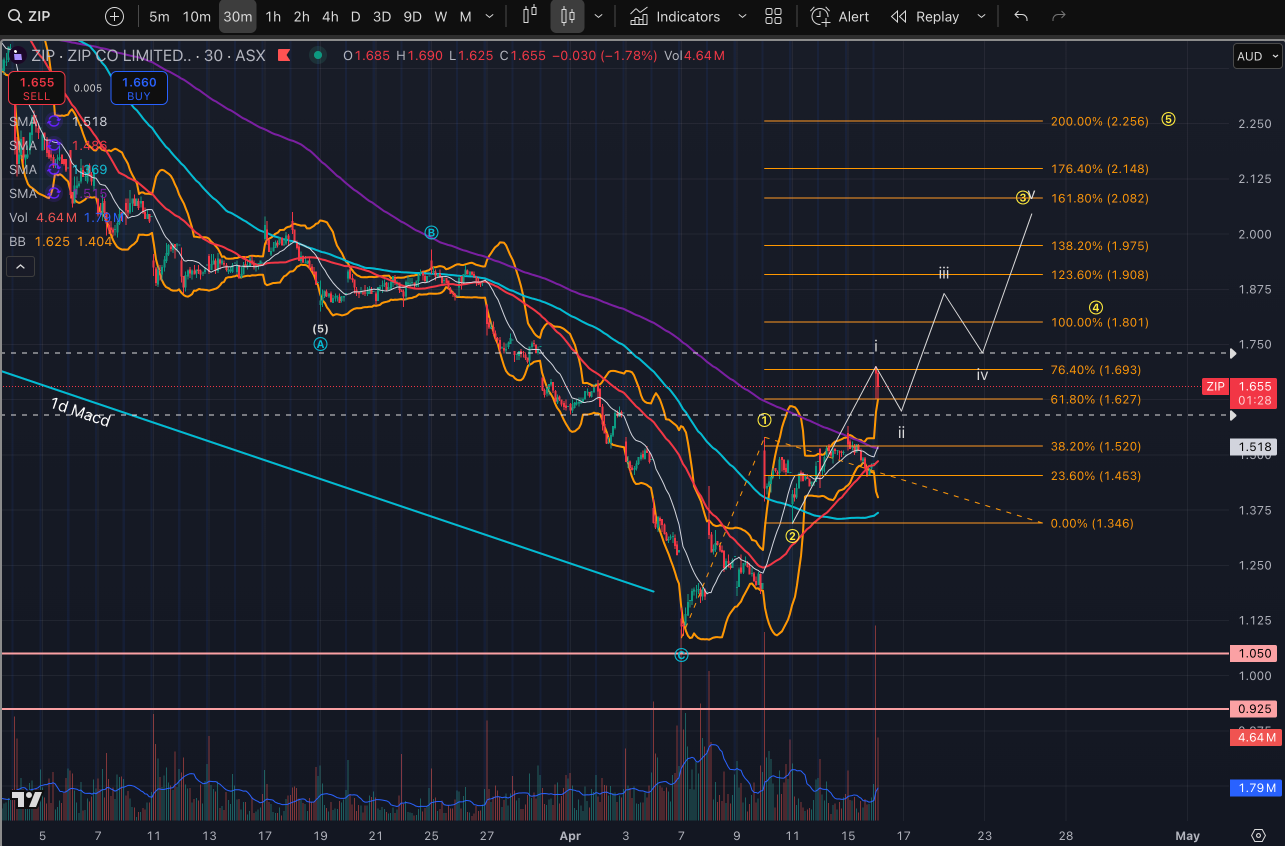Click the TradingView logo on chart
The image size is (1285, 846).
coord(26,800)
